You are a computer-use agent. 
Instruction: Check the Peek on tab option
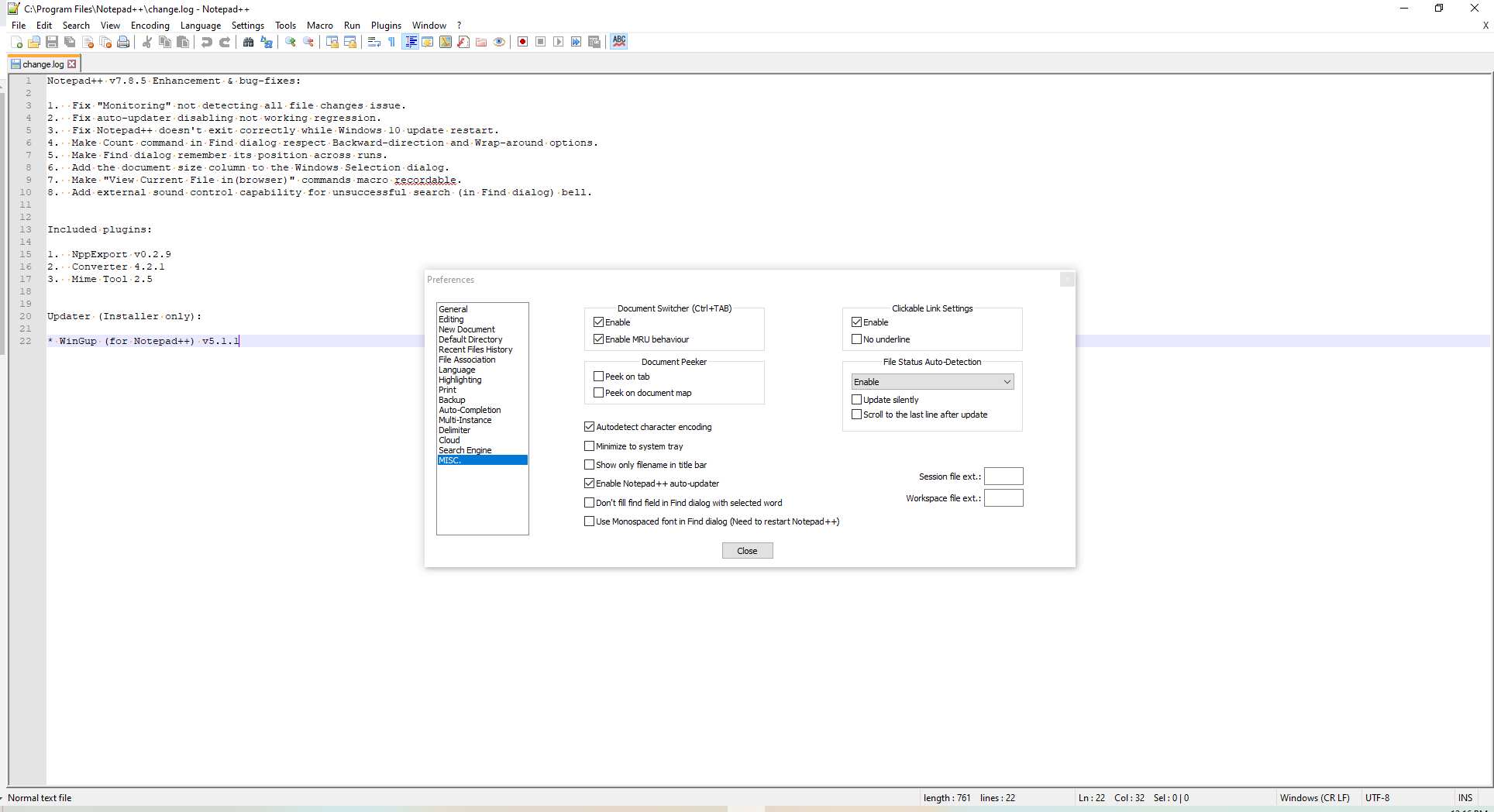pos(598,377)
